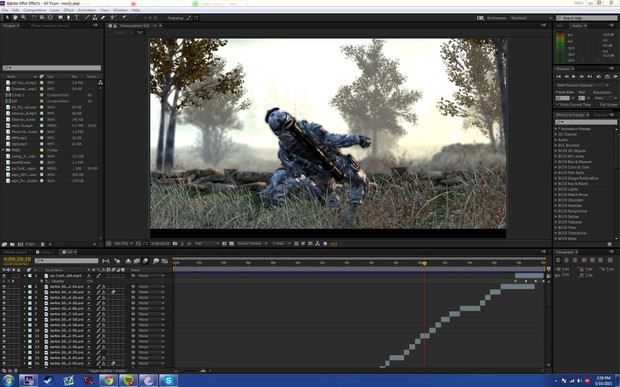Screen dimensions: 620x387
Task: Select the Hand tool
Action: pyautogui.click(x=15, y=18)
